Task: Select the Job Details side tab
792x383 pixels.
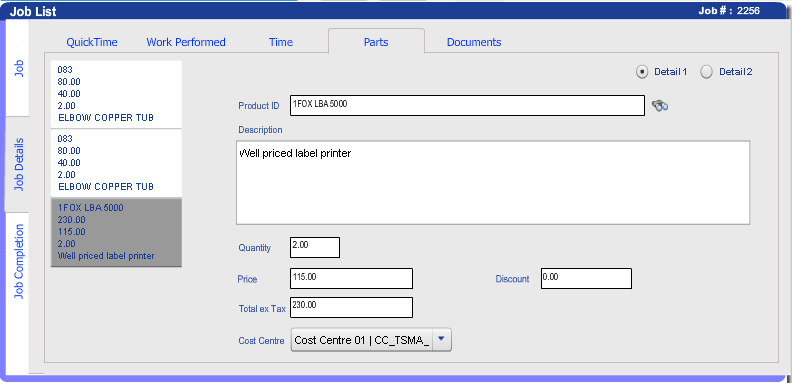Action: (x=18, y=164)
